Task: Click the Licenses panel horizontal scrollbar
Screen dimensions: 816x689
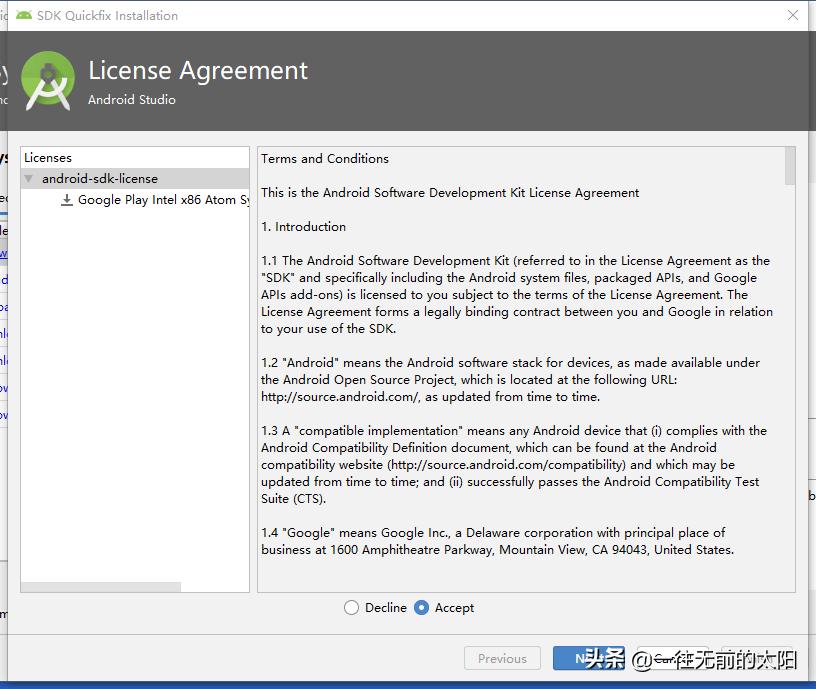Action: (101, 587)
